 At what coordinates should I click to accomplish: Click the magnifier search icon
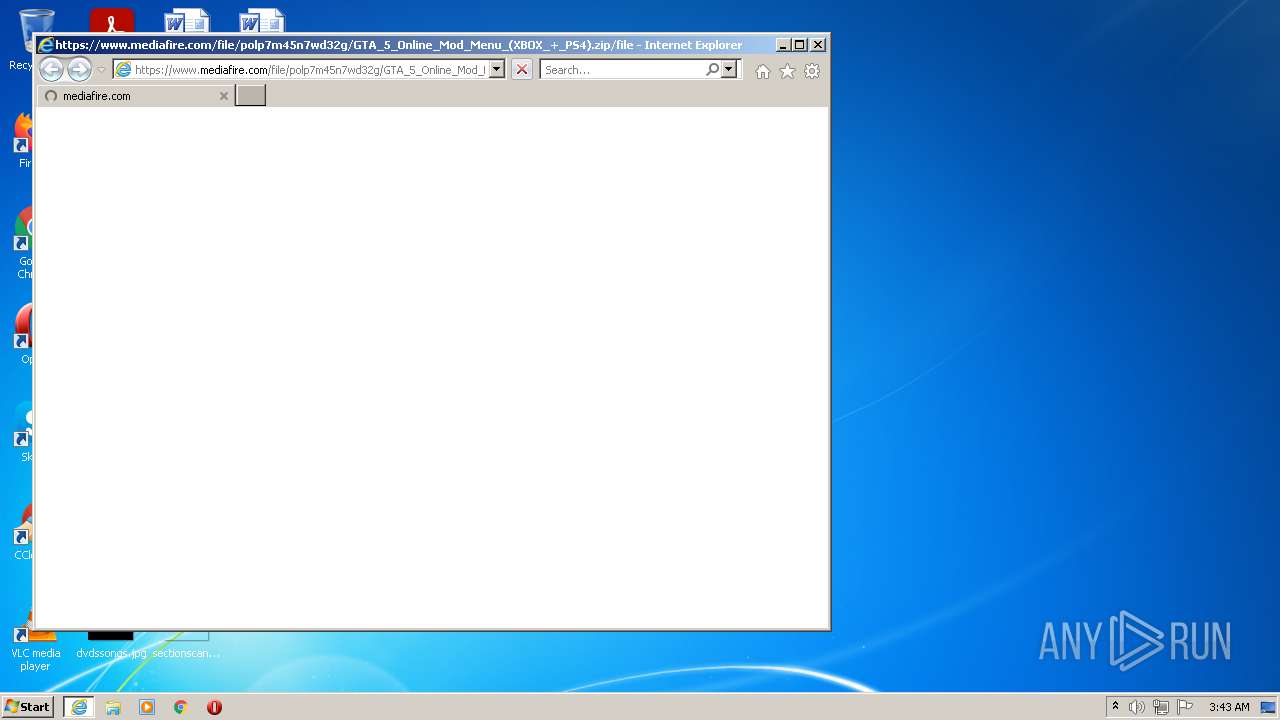712,70
